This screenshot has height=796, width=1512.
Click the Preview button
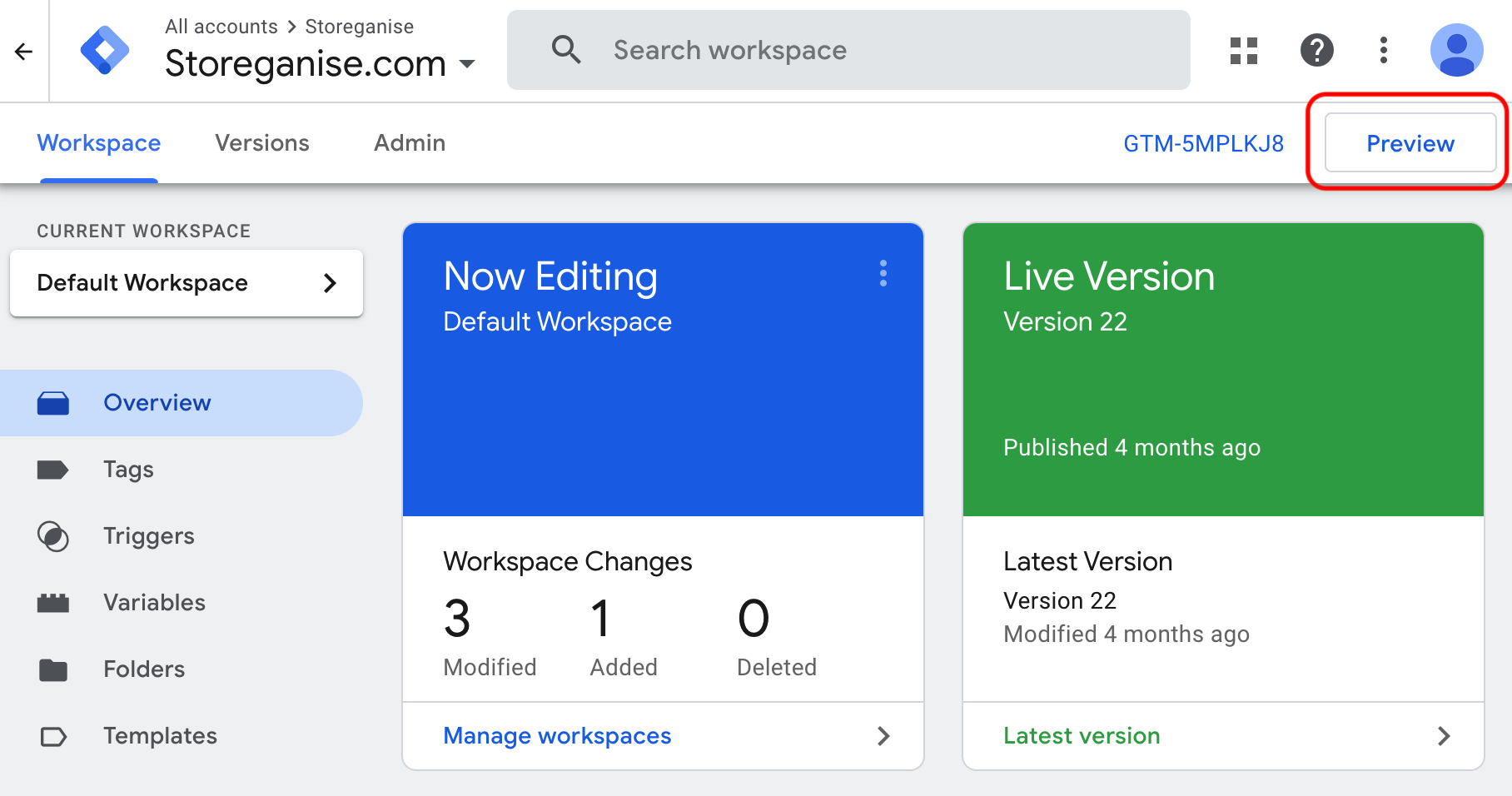pos(1410,143)
